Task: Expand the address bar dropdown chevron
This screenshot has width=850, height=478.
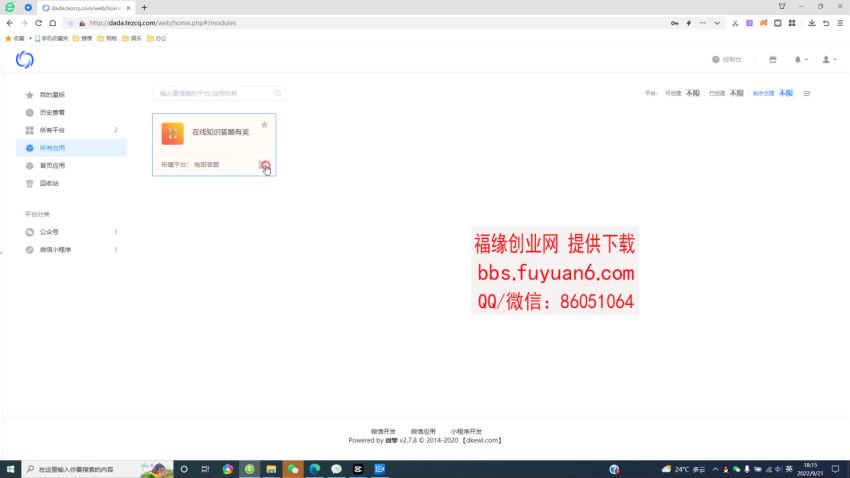Action: pos(717,23)
